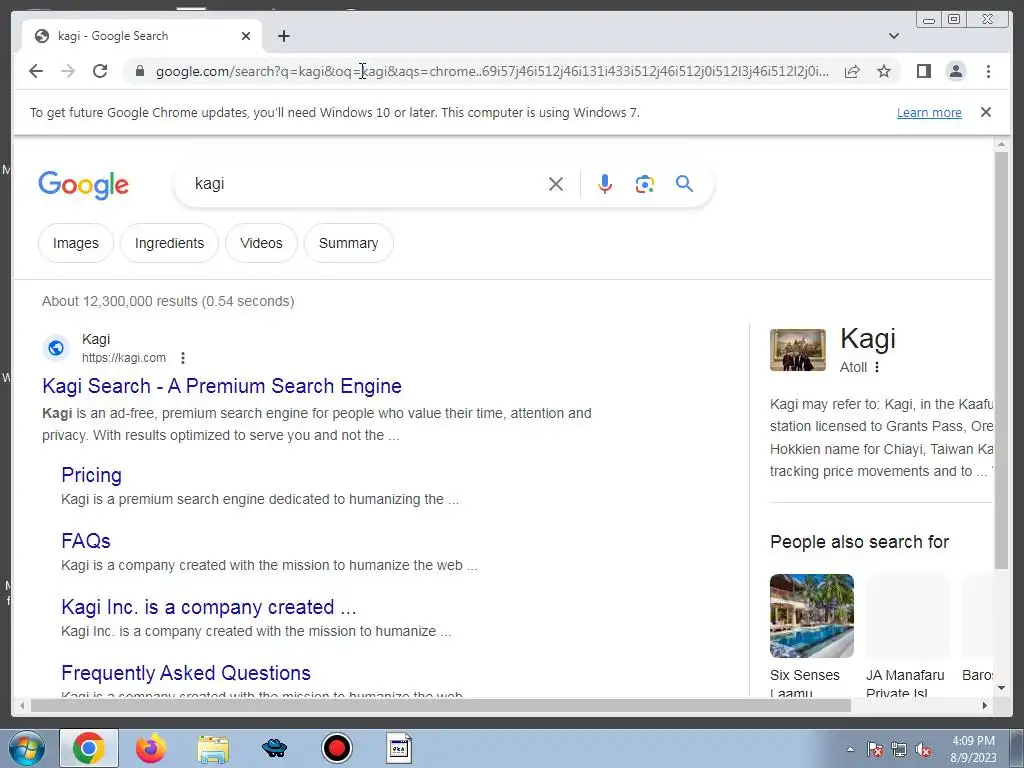Open the Six Senses Laamu thumbnail
This screenshot has width=1024, height=768.
point(812,616)
